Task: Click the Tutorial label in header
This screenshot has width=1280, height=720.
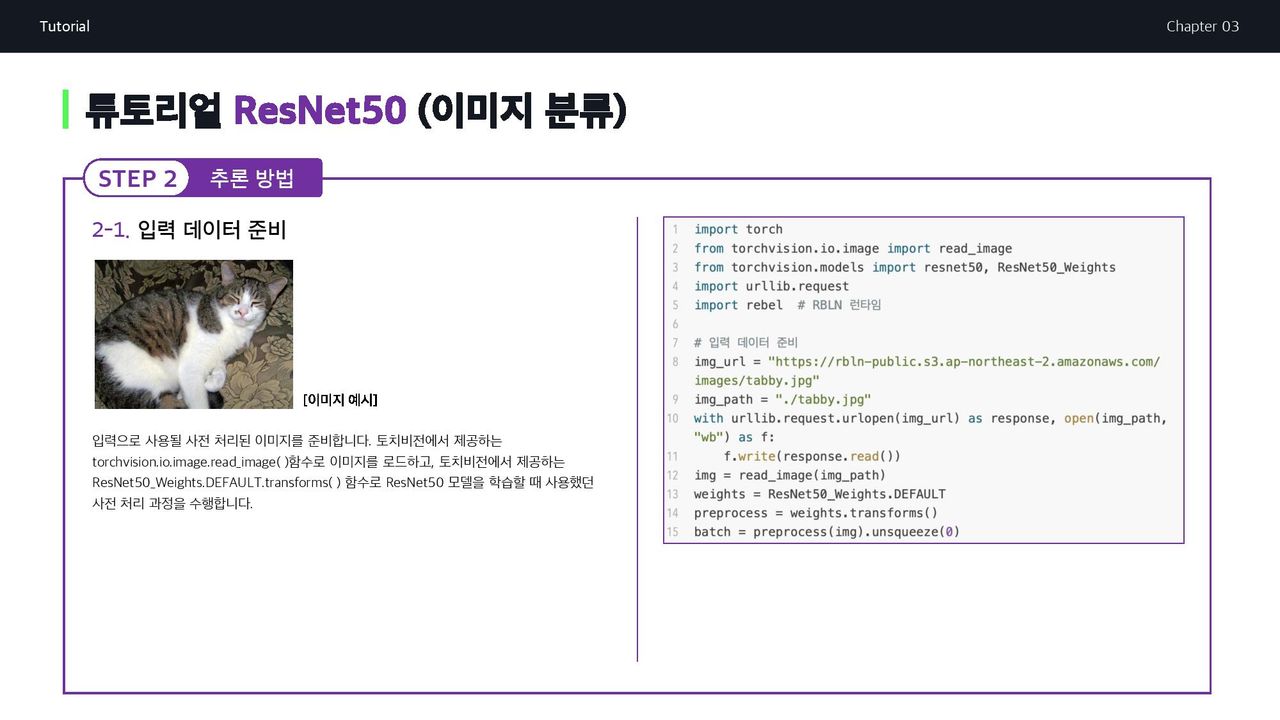Action: (x=65, y=26)
